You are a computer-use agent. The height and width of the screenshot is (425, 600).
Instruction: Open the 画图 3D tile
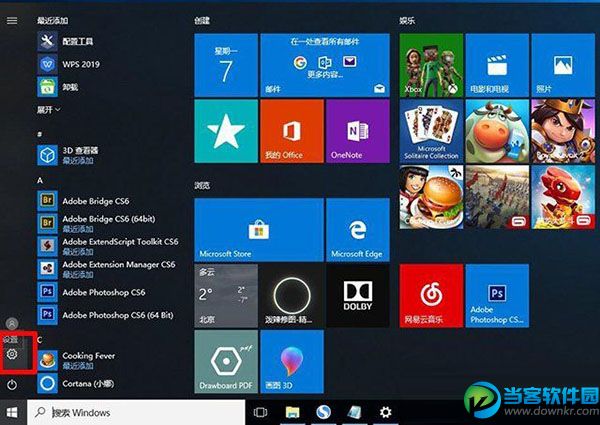click(292, 361)
